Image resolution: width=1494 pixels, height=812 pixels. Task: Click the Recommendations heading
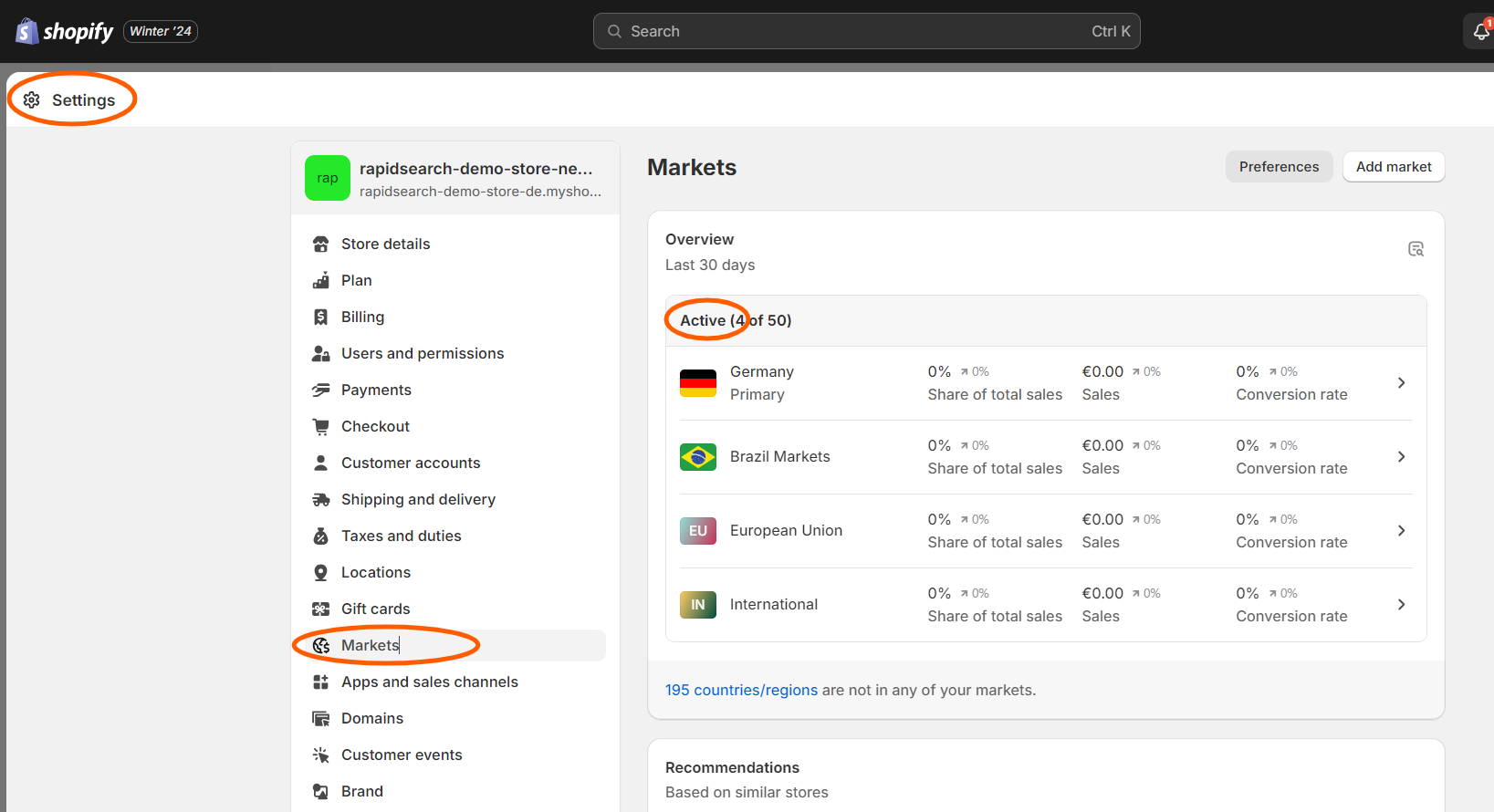pos(732,767)
